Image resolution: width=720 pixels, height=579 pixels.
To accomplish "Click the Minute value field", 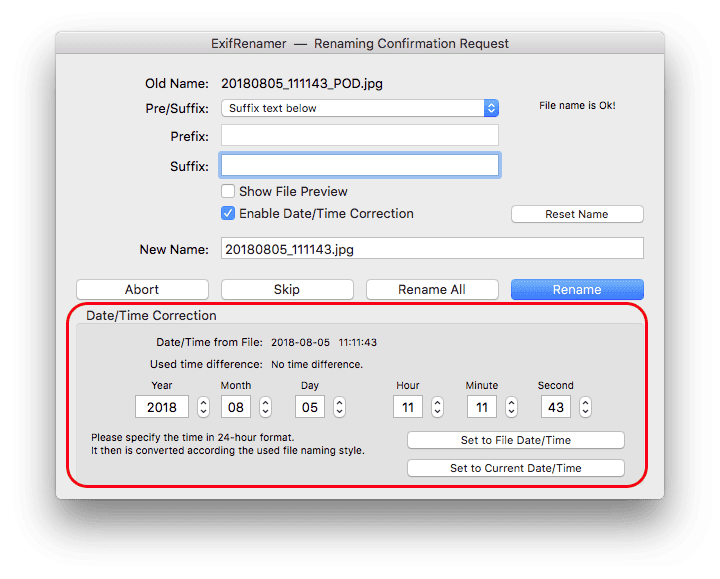I will point(482,407).
